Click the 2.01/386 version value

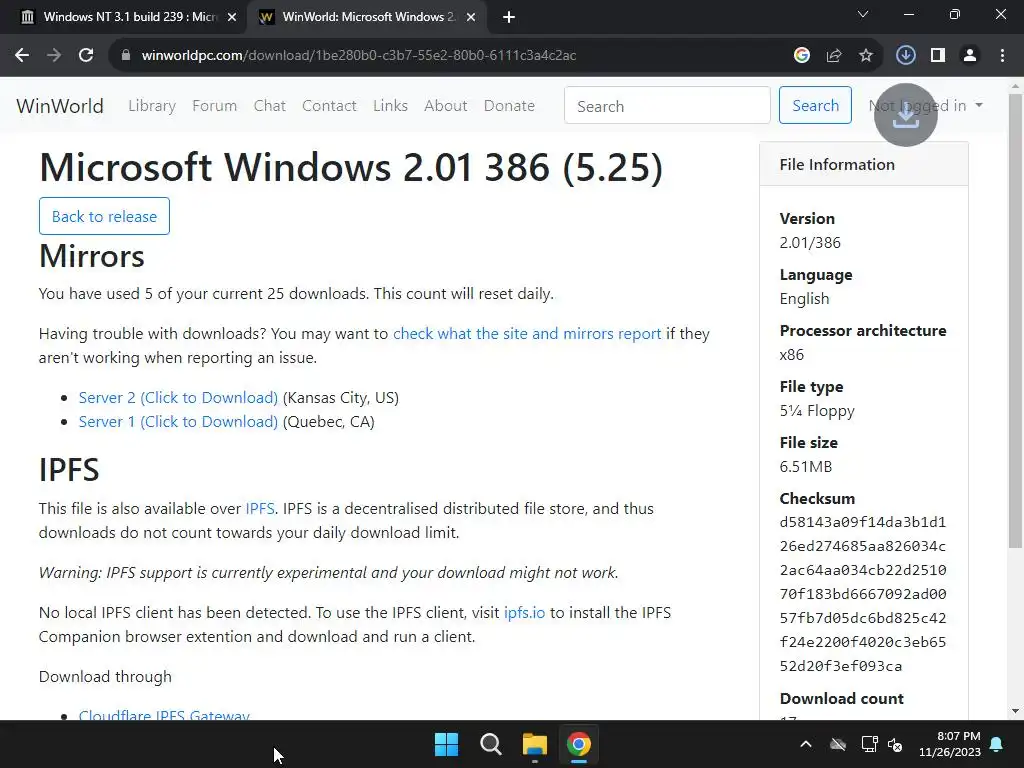(x=810, y=243)
